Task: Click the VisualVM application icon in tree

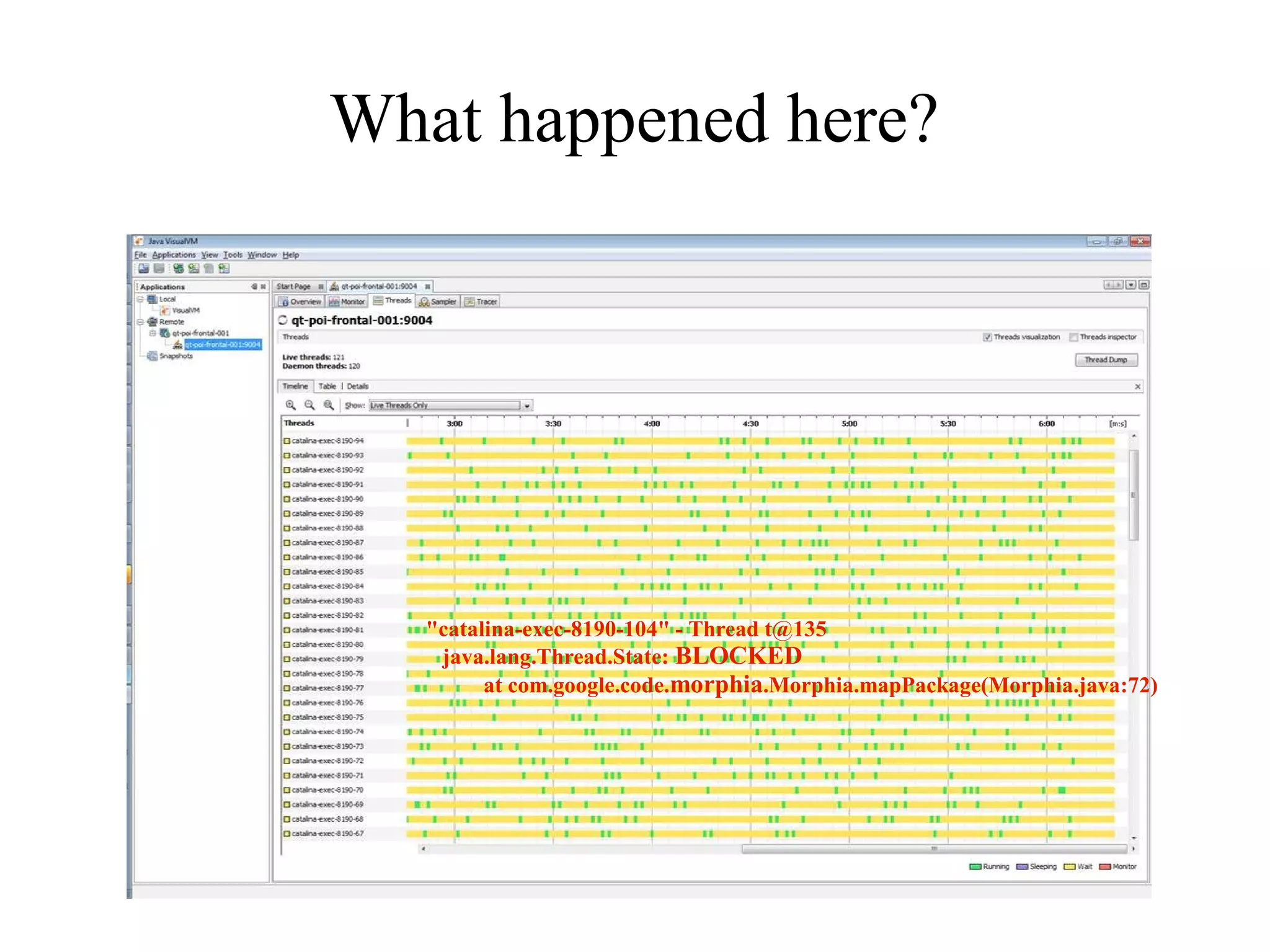Action: (x=165, y=310)
